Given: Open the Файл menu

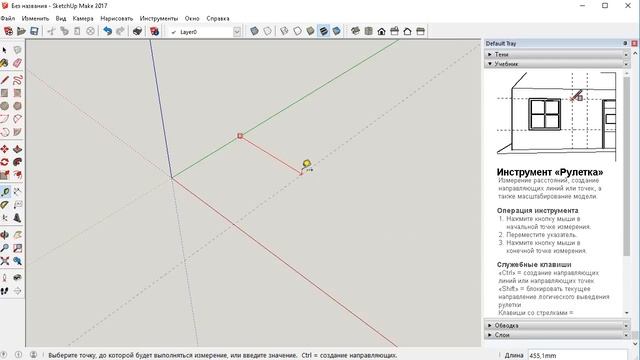Looking at the screenshot, I should [x=8, y=18].
